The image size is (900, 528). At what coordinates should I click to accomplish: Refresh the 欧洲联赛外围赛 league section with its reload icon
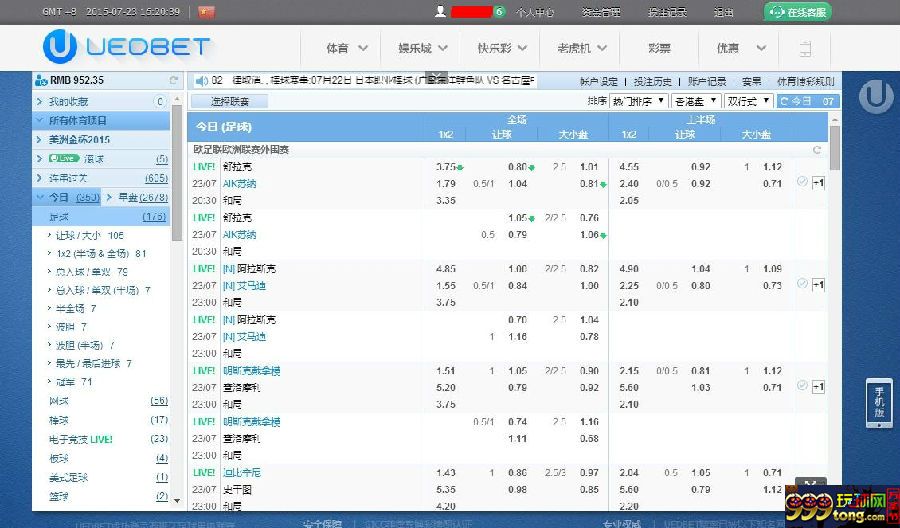(x=817, y=150)
